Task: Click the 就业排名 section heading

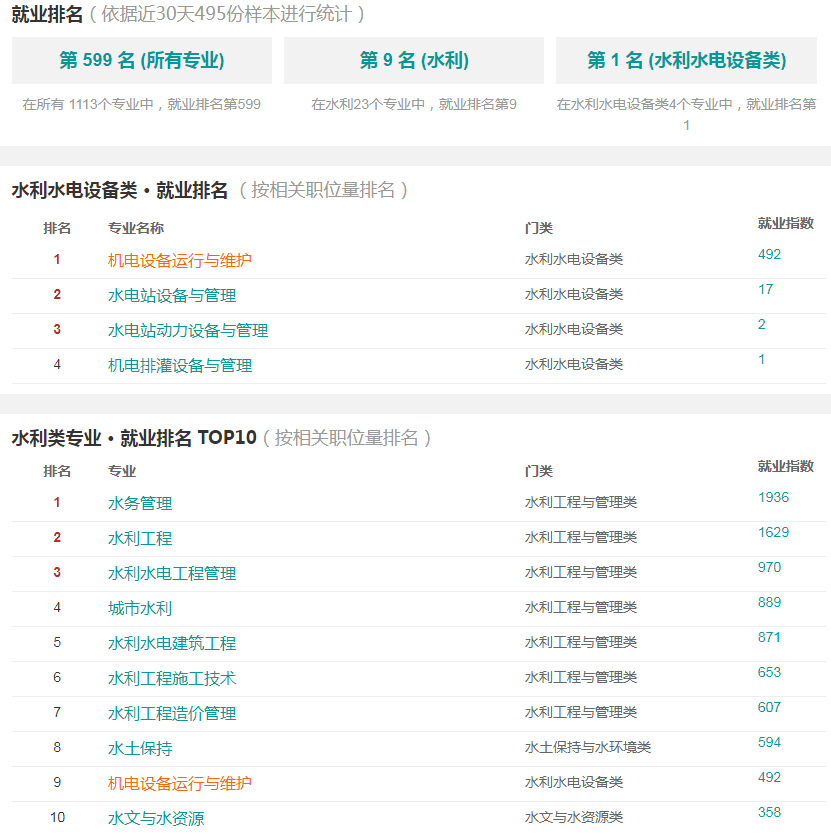Action: [x=47, y=14]
